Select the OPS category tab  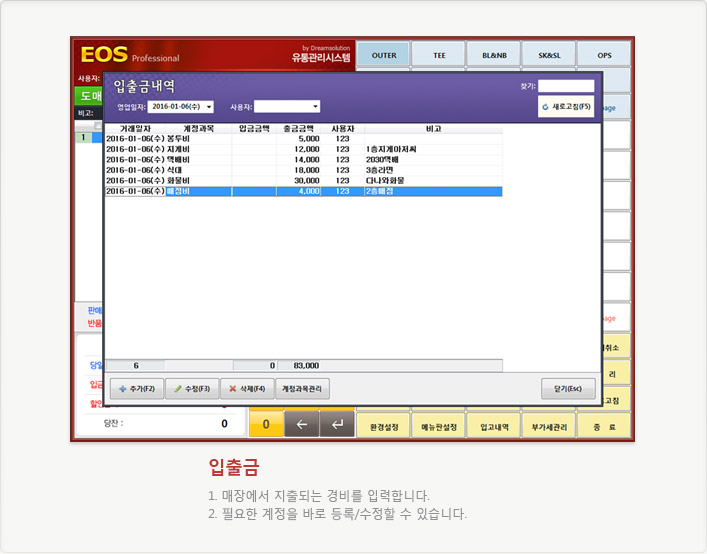pos(604,55)
